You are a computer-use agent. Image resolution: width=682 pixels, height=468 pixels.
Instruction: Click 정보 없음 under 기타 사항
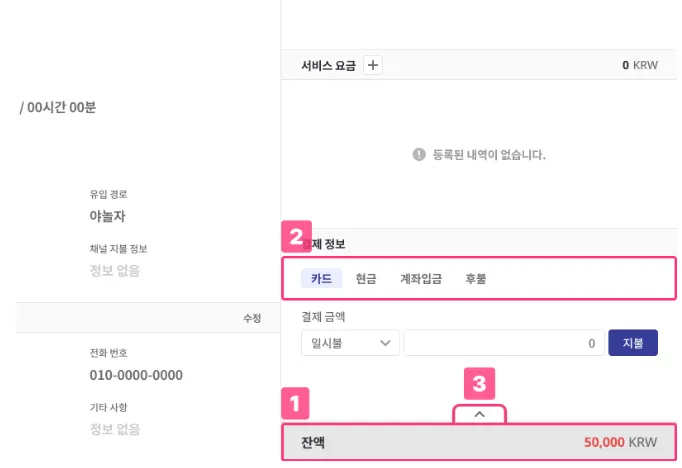(x=114, y=429)
